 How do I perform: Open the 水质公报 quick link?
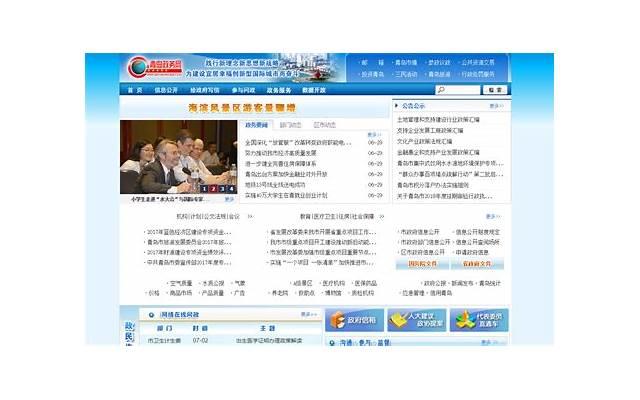(213, 283)
